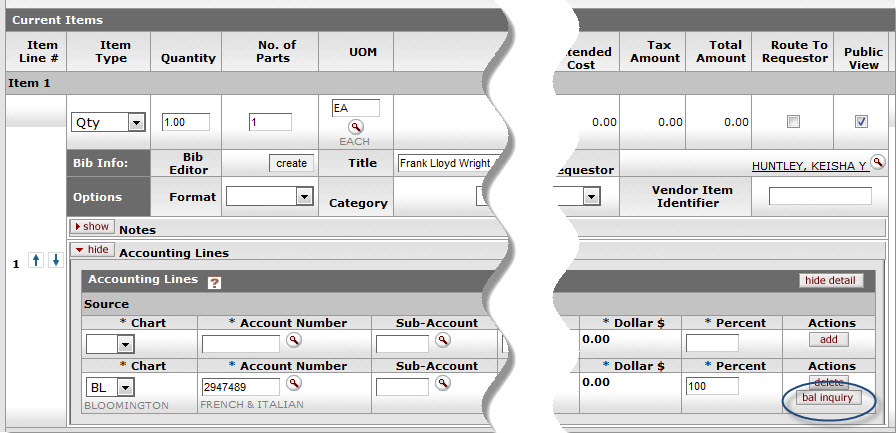This screenshot has height=433, width=896.
Task: Open the Format dropdown
Action: pyautogui.click(x=304, y=197)
